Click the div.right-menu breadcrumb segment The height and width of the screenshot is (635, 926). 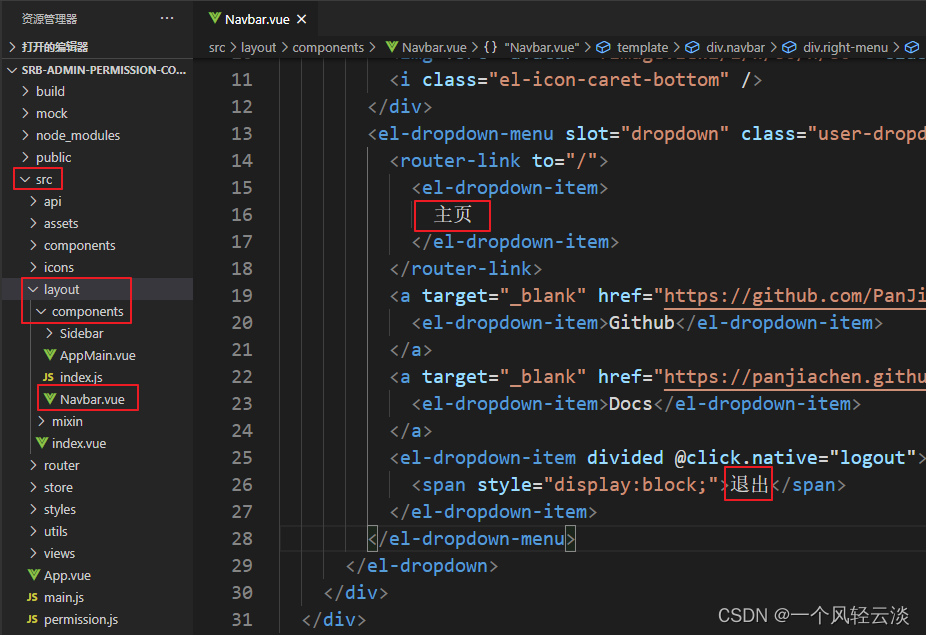845,47
